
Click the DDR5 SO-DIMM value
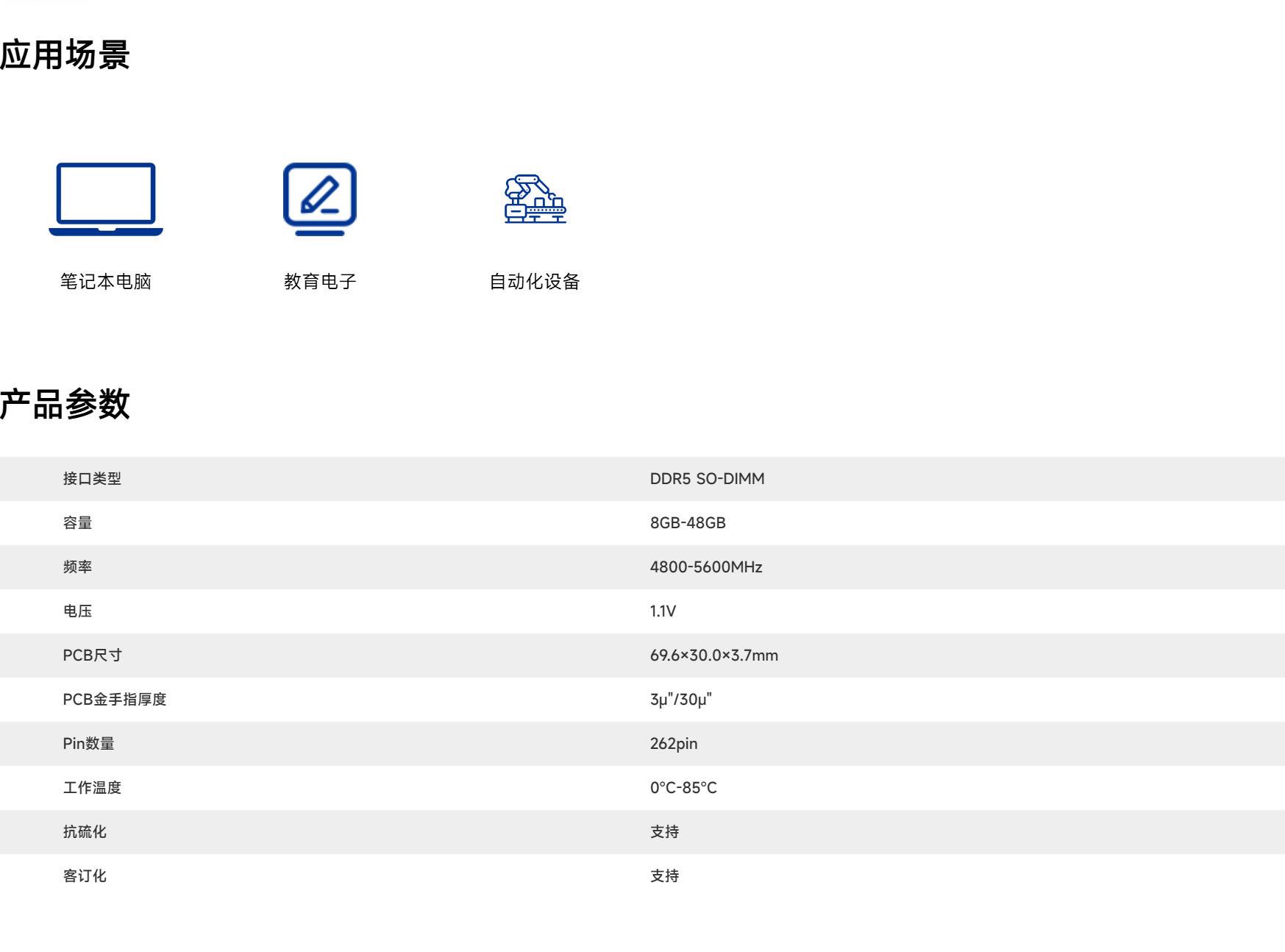(707, 479)
